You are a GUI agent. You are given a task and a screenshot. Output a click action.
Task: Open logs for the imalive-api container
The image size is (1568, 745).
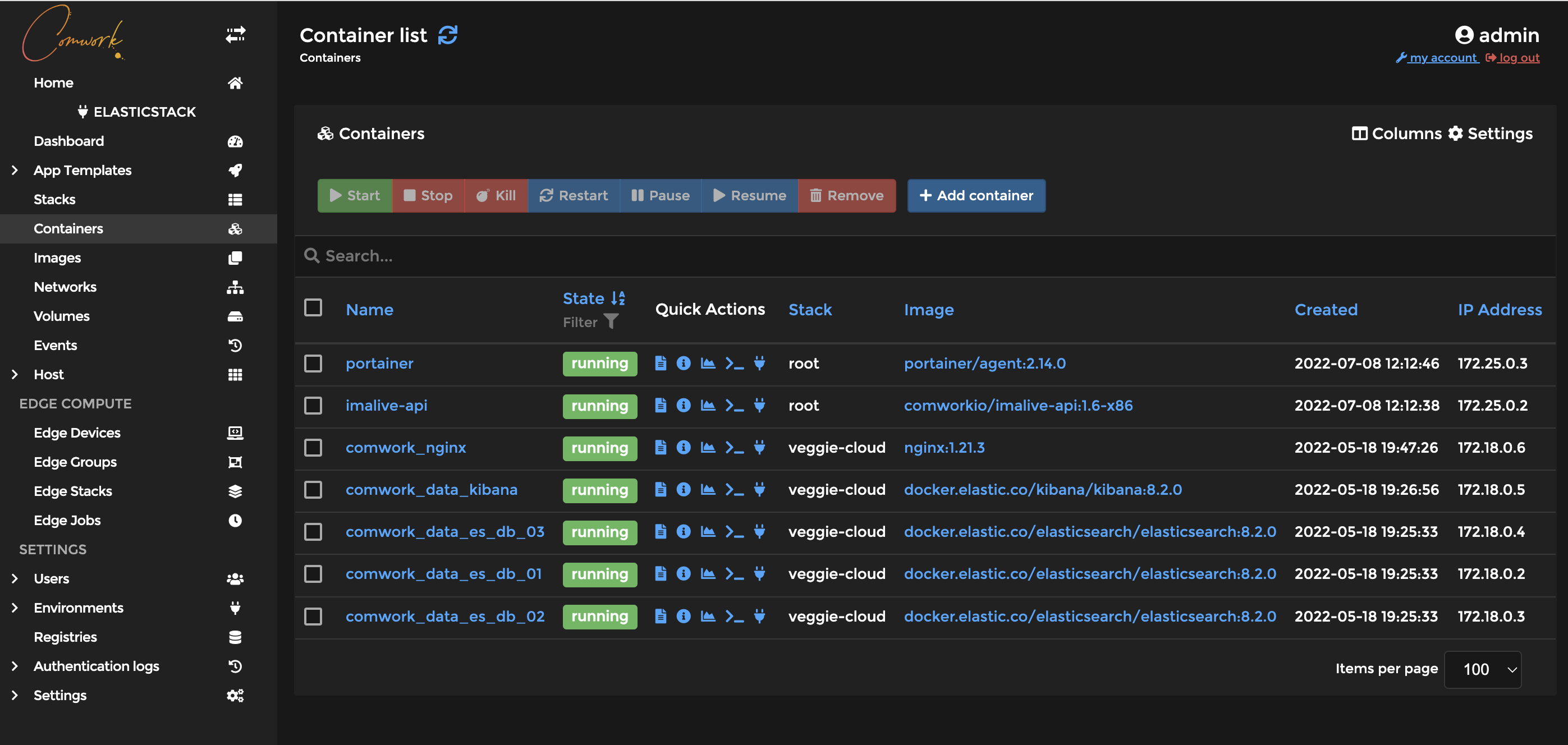(x=661, y=406)
